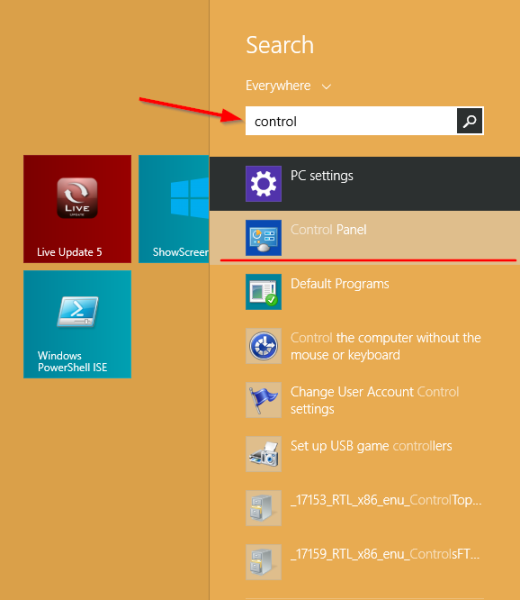The height and width of the screenshot is (600, 520).
Task: Open Change User Account Control settings result
Action: pyautogui.click(x=365, y=400)
